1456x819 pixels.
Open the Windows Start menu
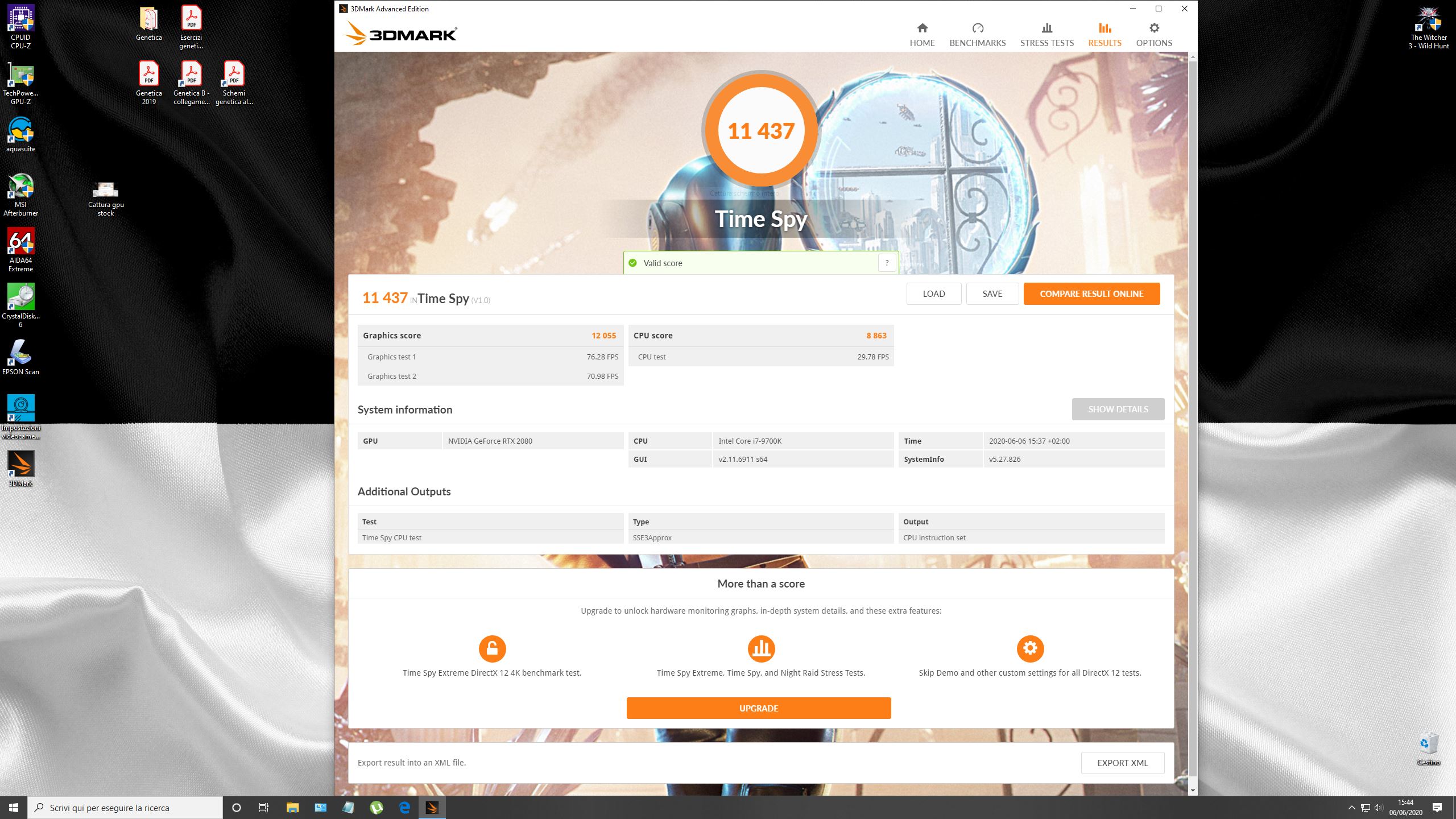point(14,808)
